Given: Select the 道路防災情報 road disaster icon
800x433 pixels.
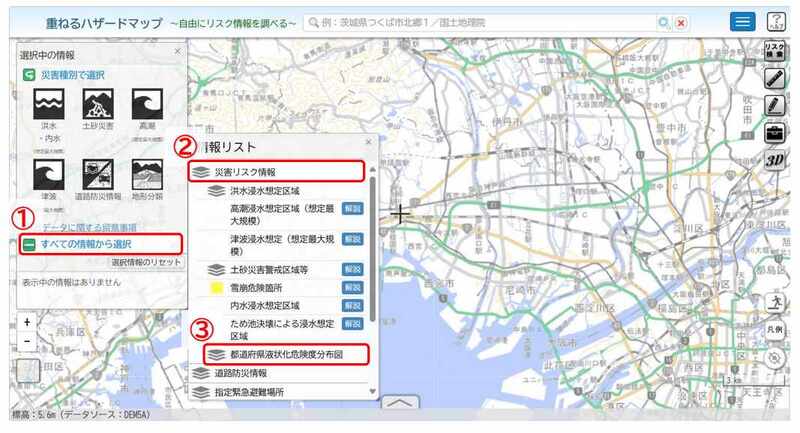Looking at the screenshot, I should pos(98,174).
